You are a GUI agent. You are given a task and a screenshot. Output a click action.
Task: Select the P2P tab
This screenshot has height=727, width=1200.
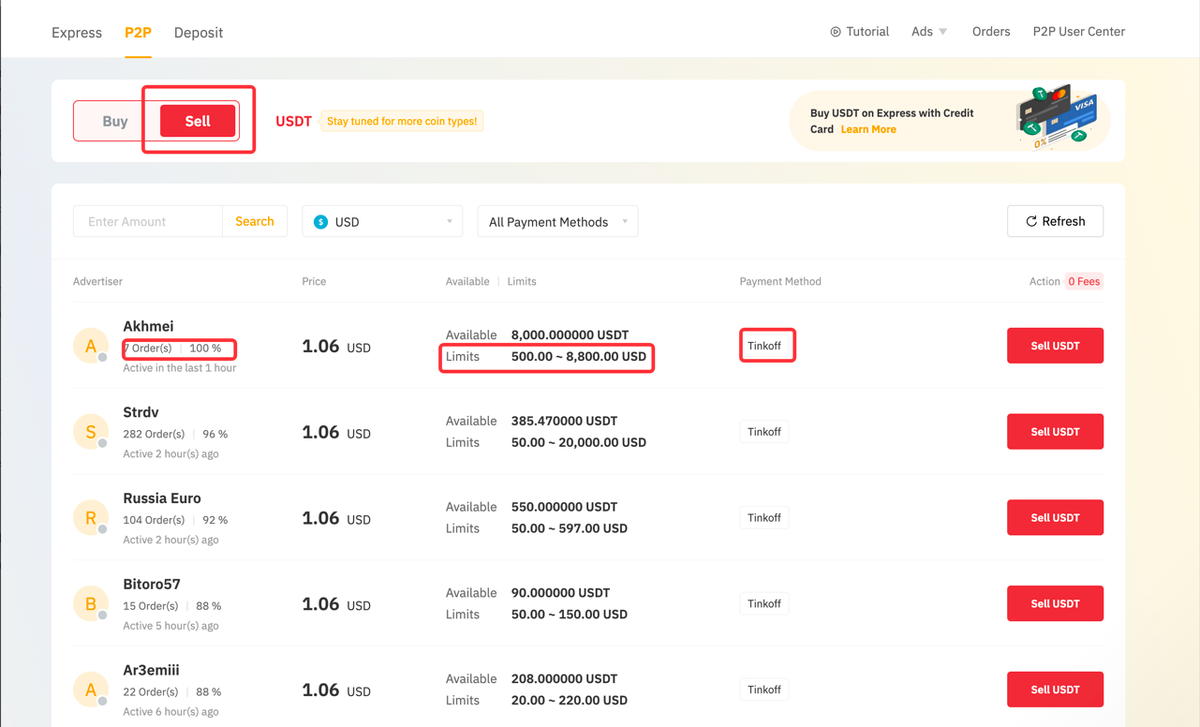coord(138,32)
